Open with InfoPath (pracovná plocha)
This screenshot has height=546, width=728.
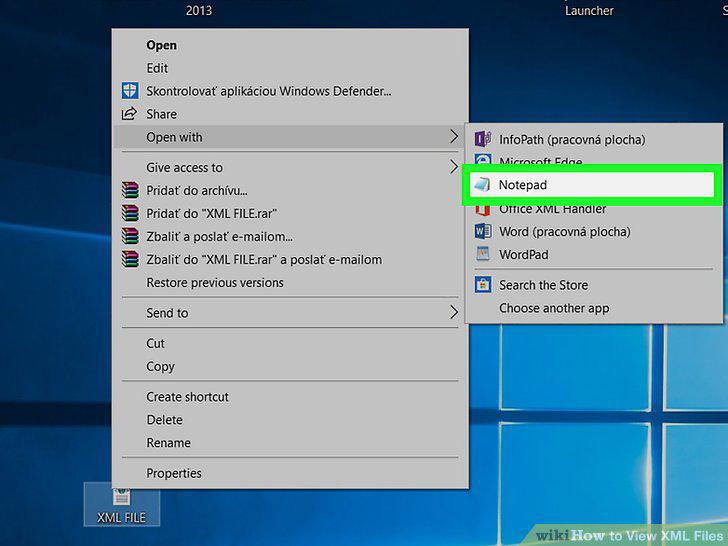pos(594,139)
